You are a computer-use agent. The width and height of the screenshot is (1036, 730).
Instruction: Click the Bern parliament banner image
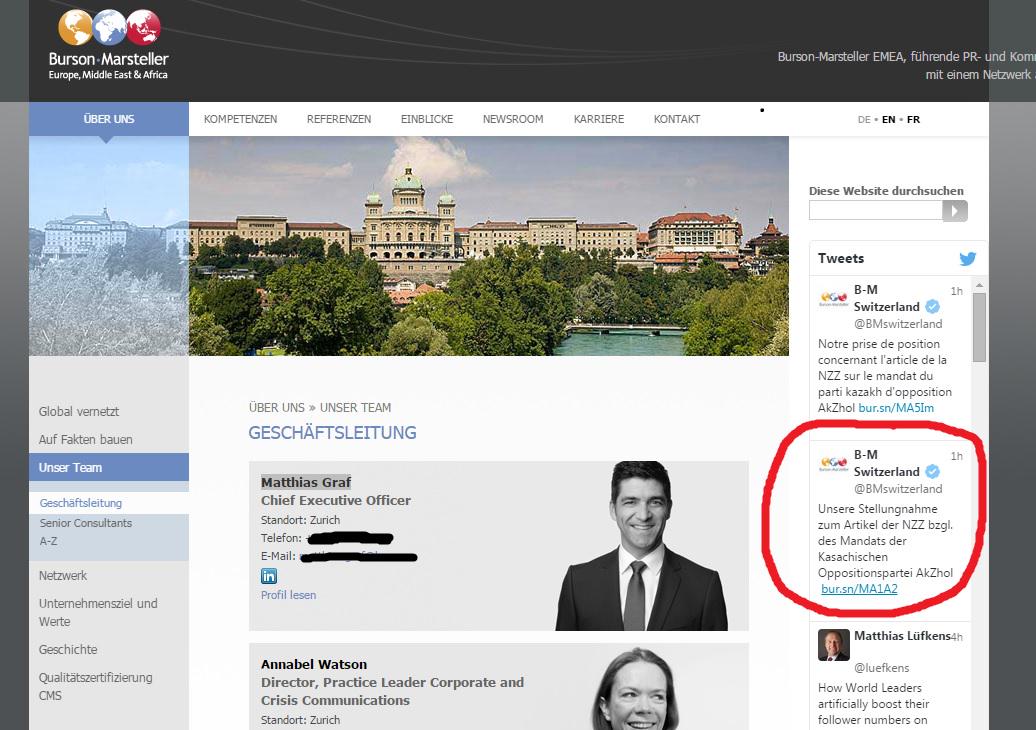pos(489,246)
